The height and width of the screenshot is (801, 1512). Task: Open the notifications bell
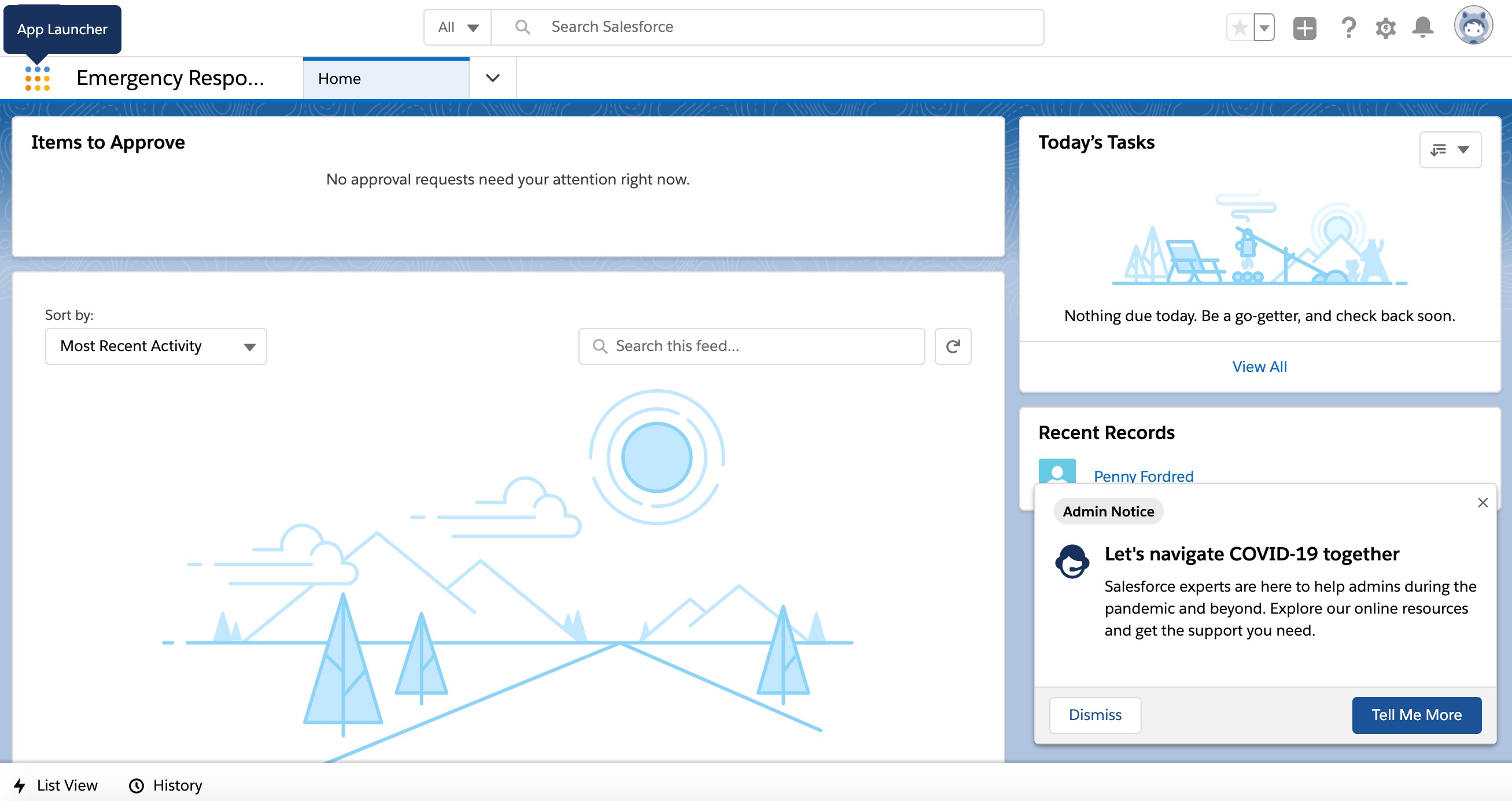pos(1423,28)
